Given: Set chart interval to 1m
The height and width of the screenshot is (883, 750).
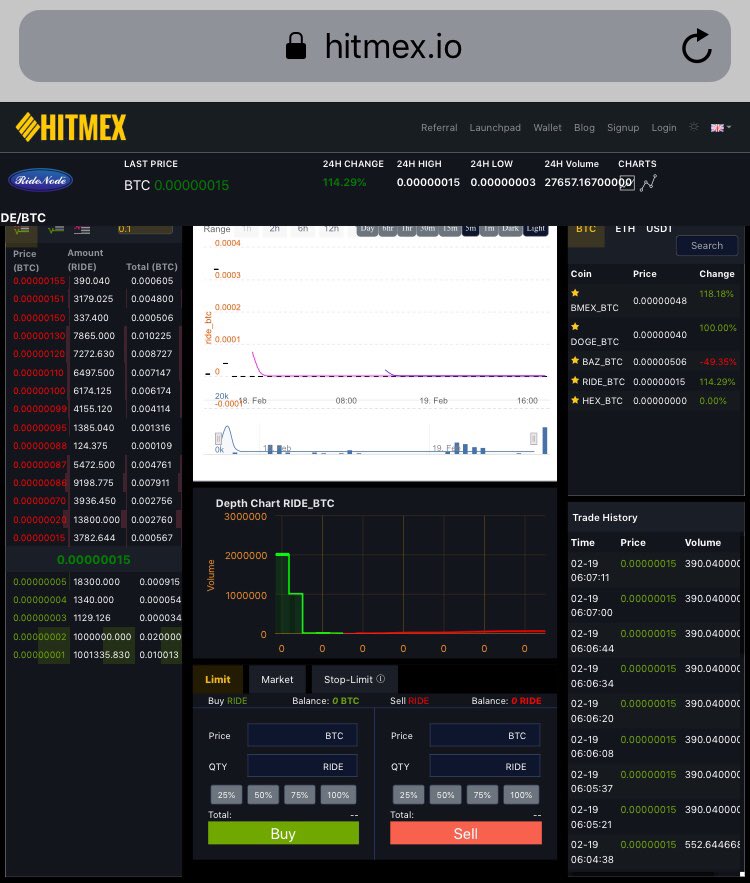Looking at the screenshot, I should tap(489, 230).
